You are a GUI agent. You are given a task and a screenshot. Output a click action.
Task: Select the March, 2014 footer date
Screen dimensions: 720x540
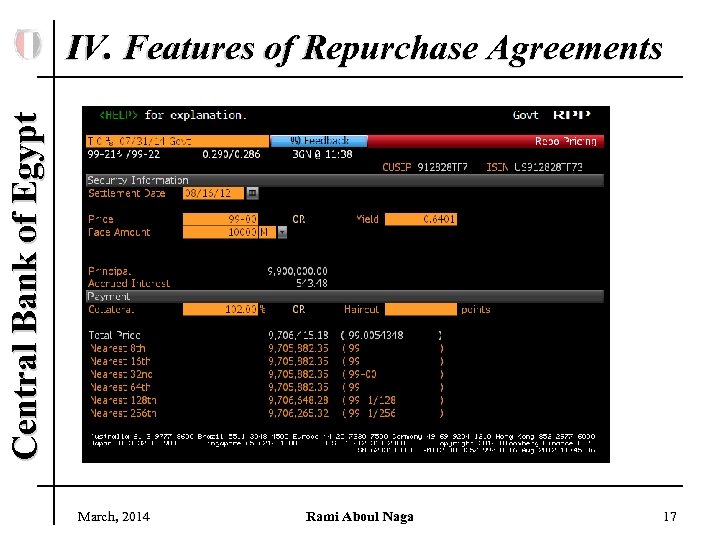pos(113,517)
